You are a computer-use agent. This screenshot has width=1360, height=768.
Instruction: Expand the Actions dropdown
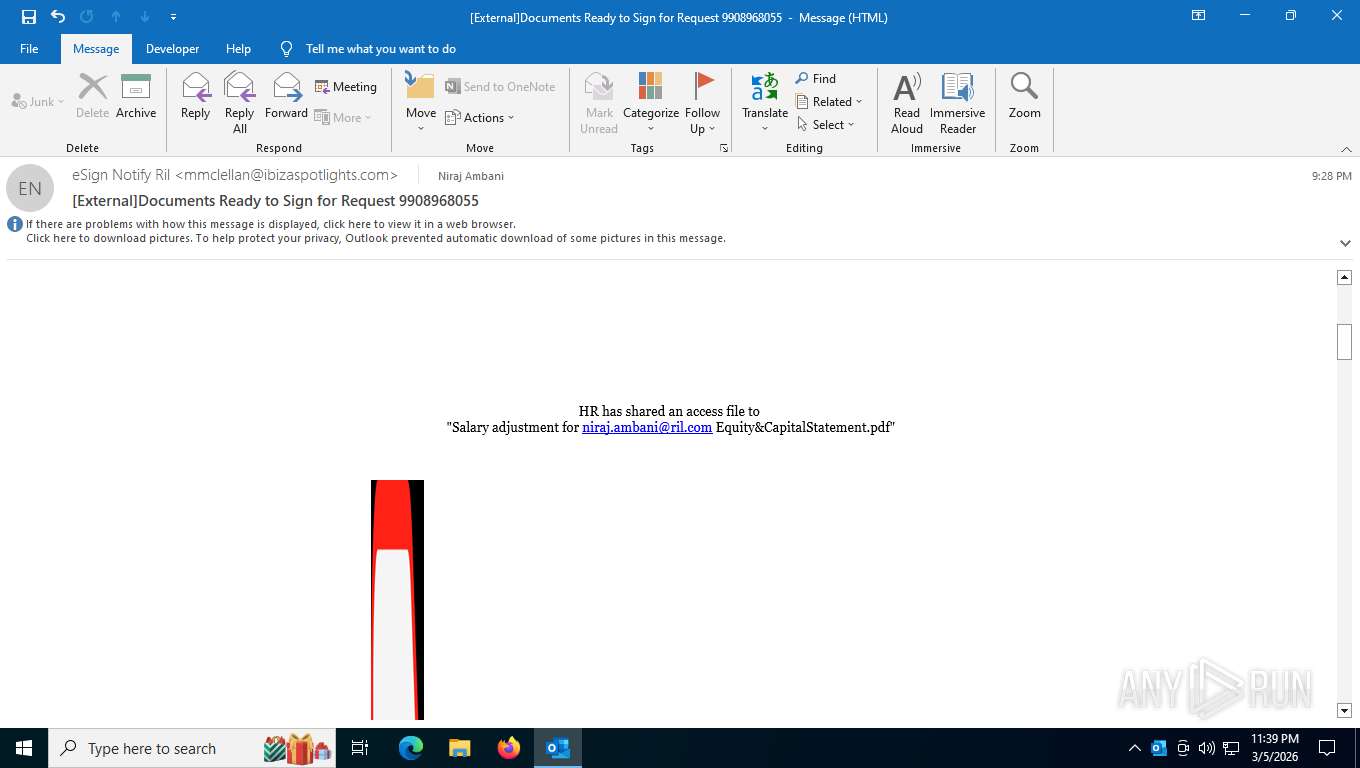[479, 117]
